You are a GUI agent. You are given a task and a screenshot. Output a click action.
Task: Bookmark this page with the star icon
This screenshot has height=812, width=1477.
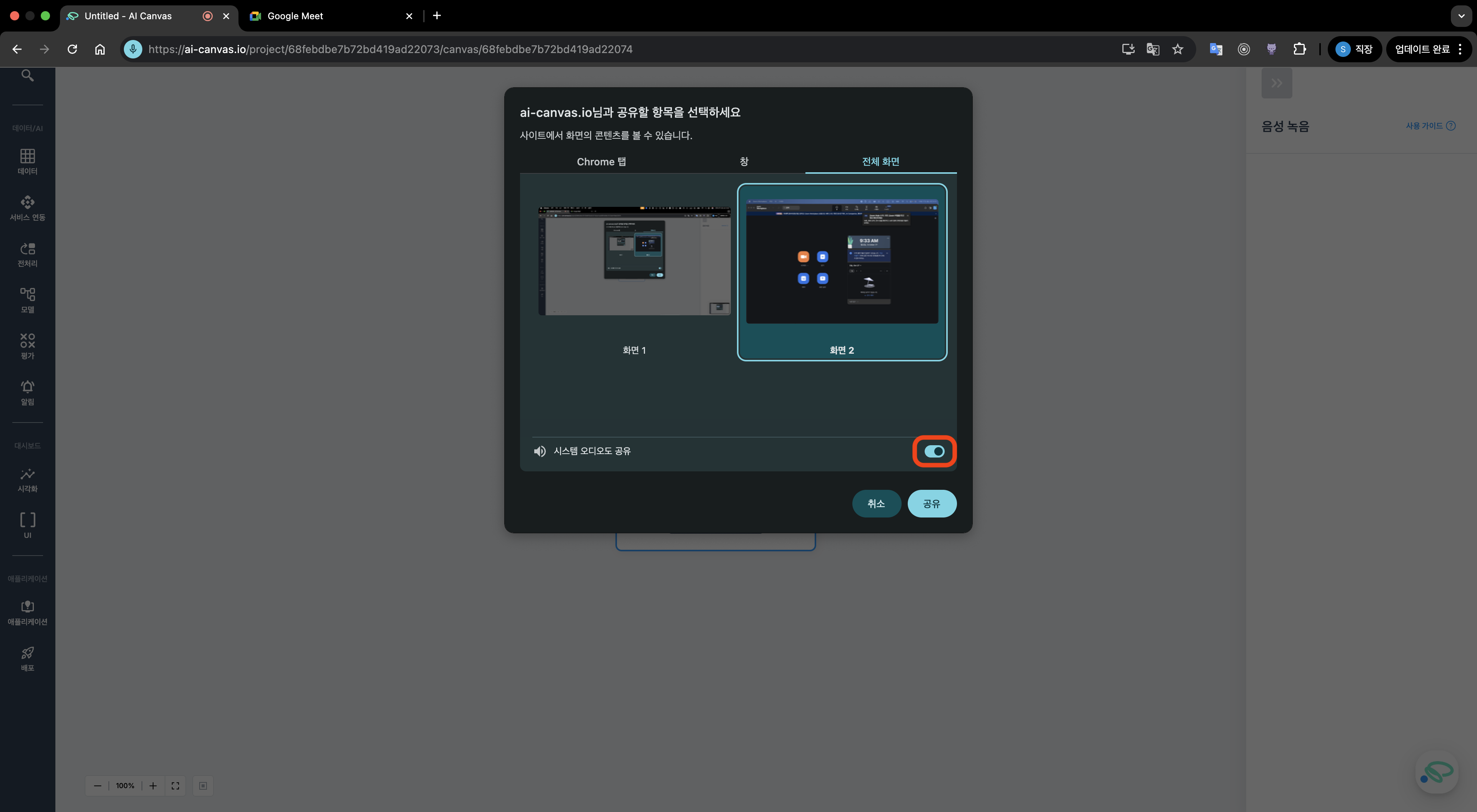coord(1178,49)
